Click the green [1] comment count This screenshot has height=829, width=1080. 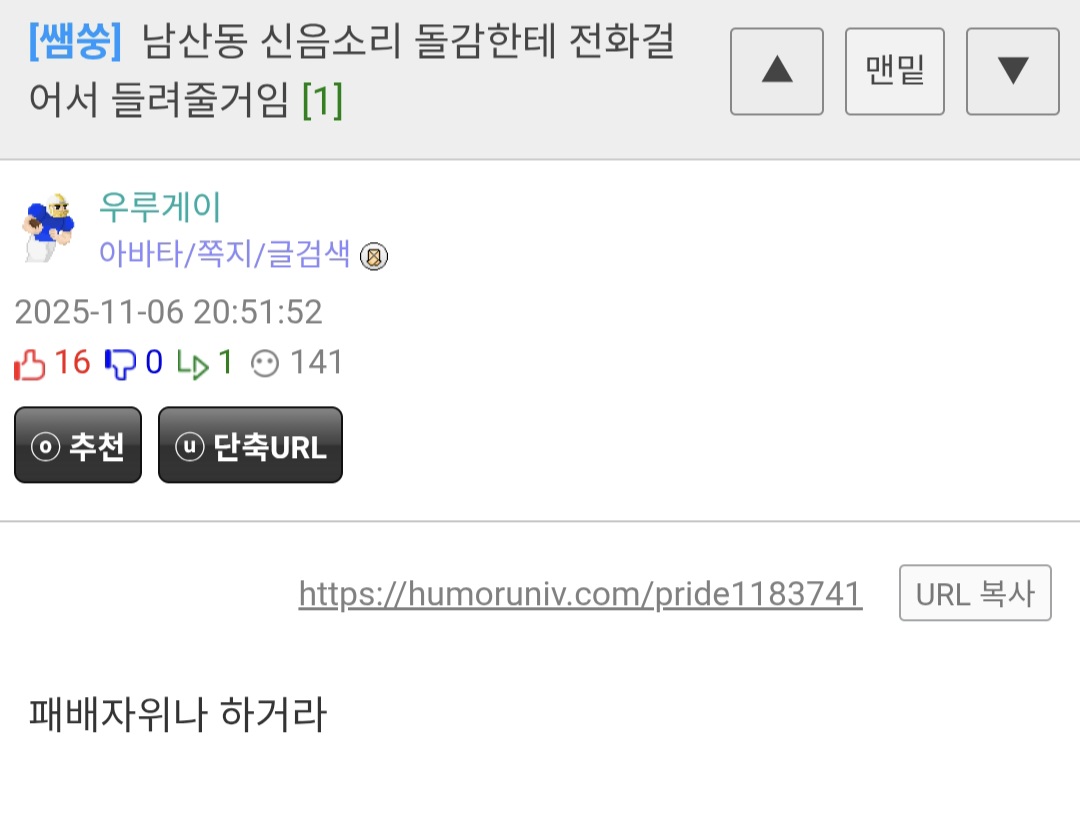322,101
